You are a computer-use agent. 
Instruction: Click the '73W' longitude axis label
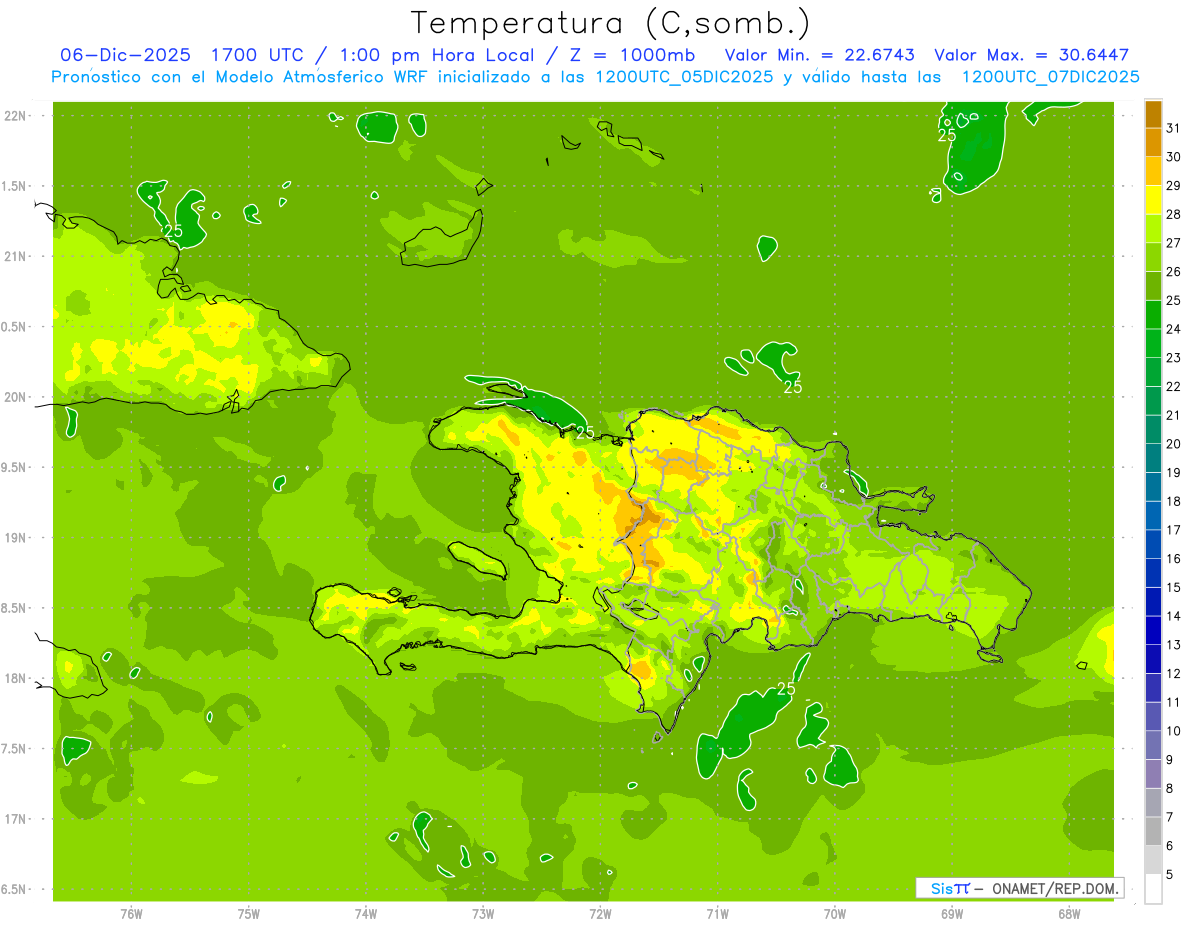tap(483, 914)
